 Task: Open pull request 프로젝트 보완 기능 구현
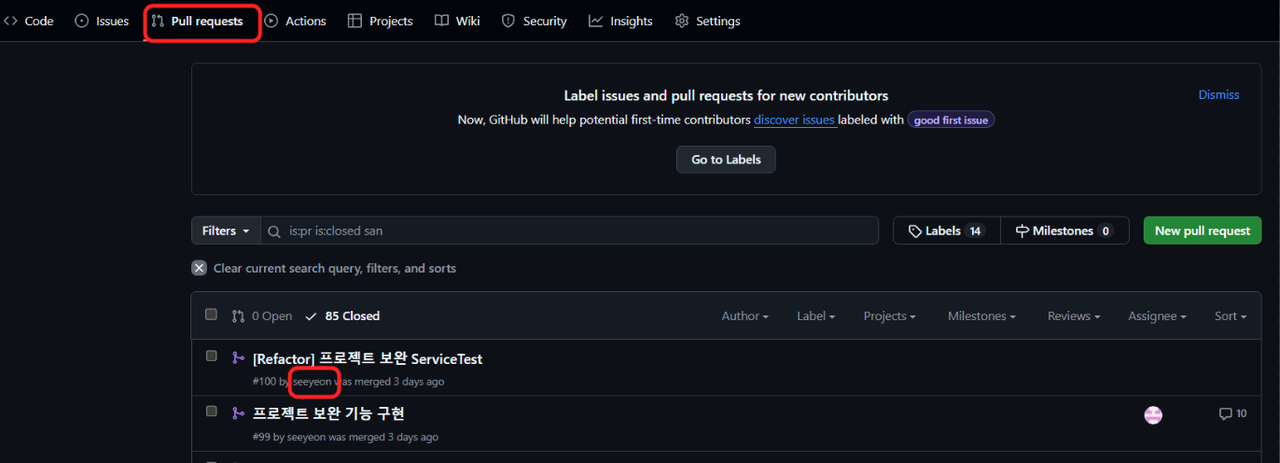tap(328, 414)
